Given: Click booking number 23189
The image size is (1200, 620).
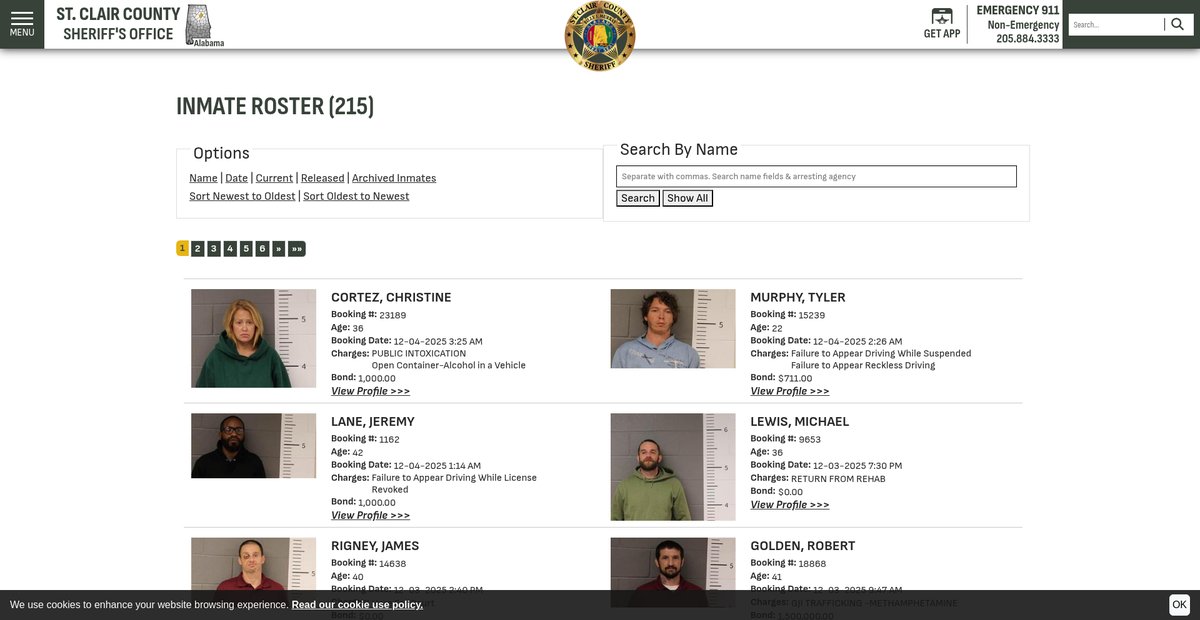Looking at the screenshot, I should coord(393,315).
